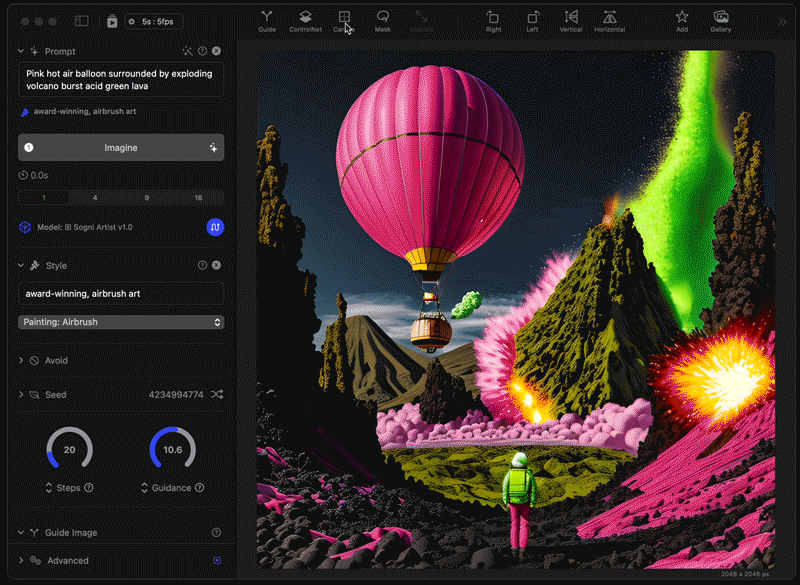Open the Gallery
Image resolution: width=800 pixels, height=585 pixels.
point(720,21)
